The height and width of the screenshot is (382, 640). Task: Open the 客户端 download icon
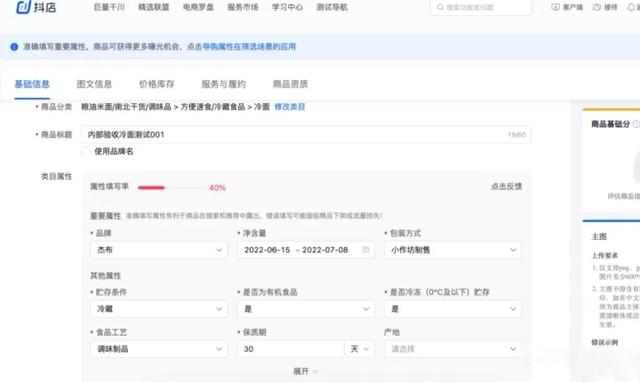coord(555,7)
